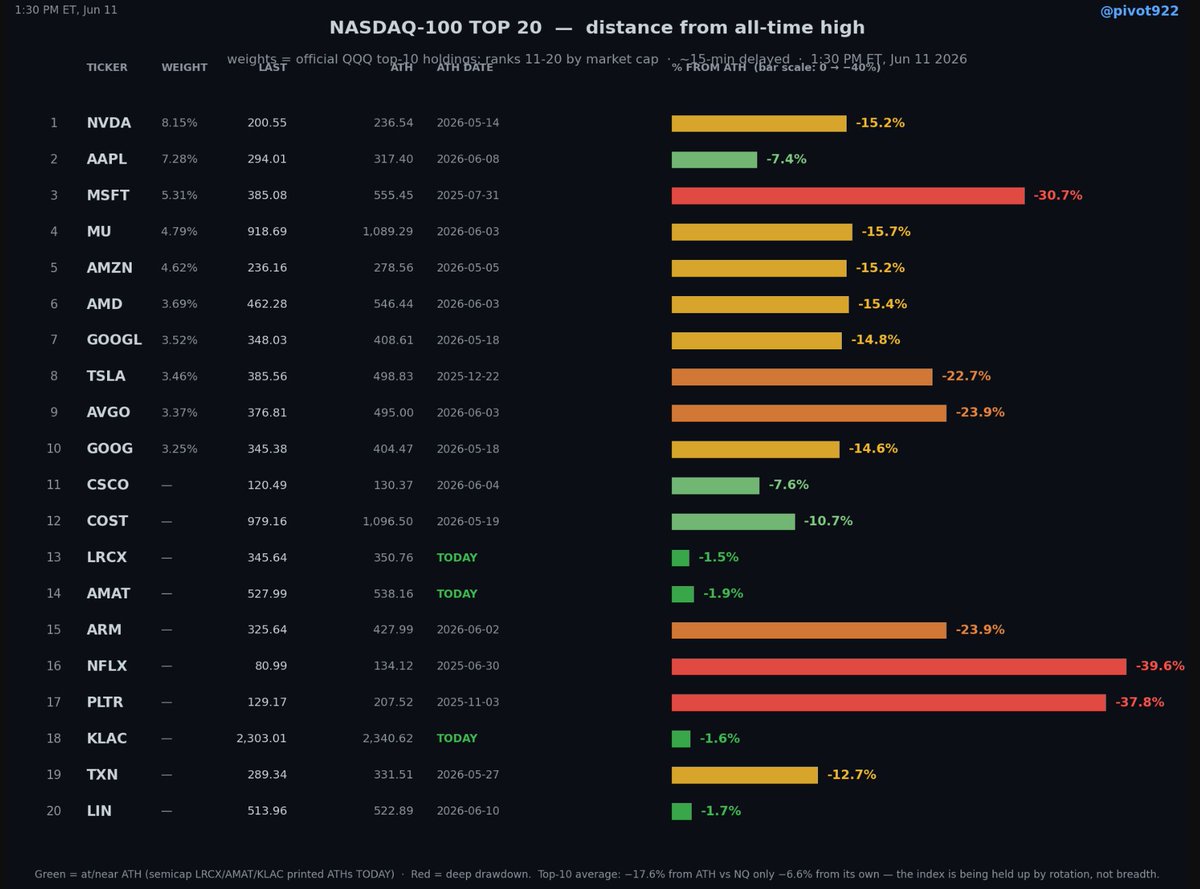Click the footer note about rotation
Viewport: 1200px width, 889px height.
597,874
